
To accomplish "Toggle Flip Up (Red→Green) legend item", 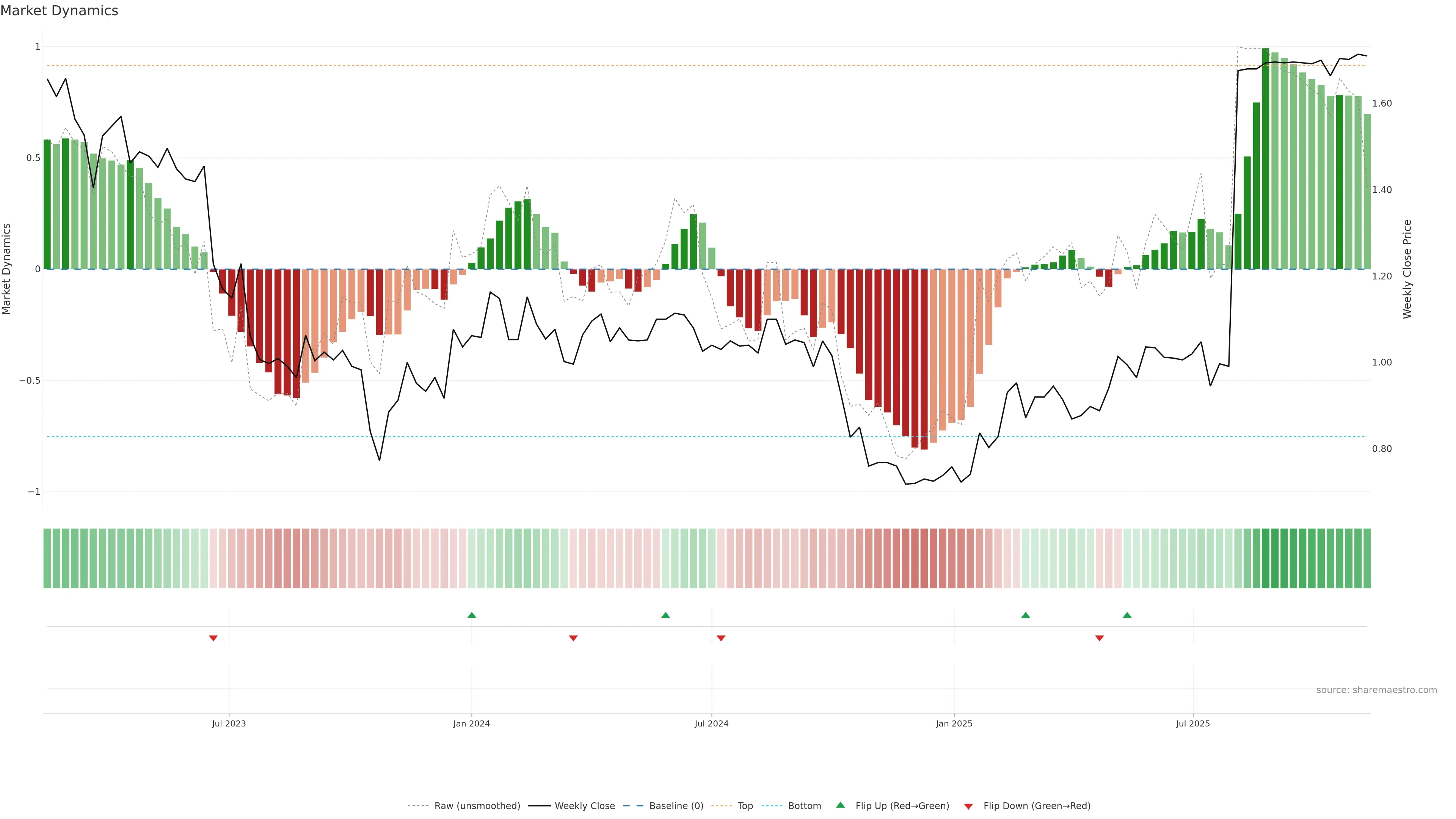I will (902, 806).
